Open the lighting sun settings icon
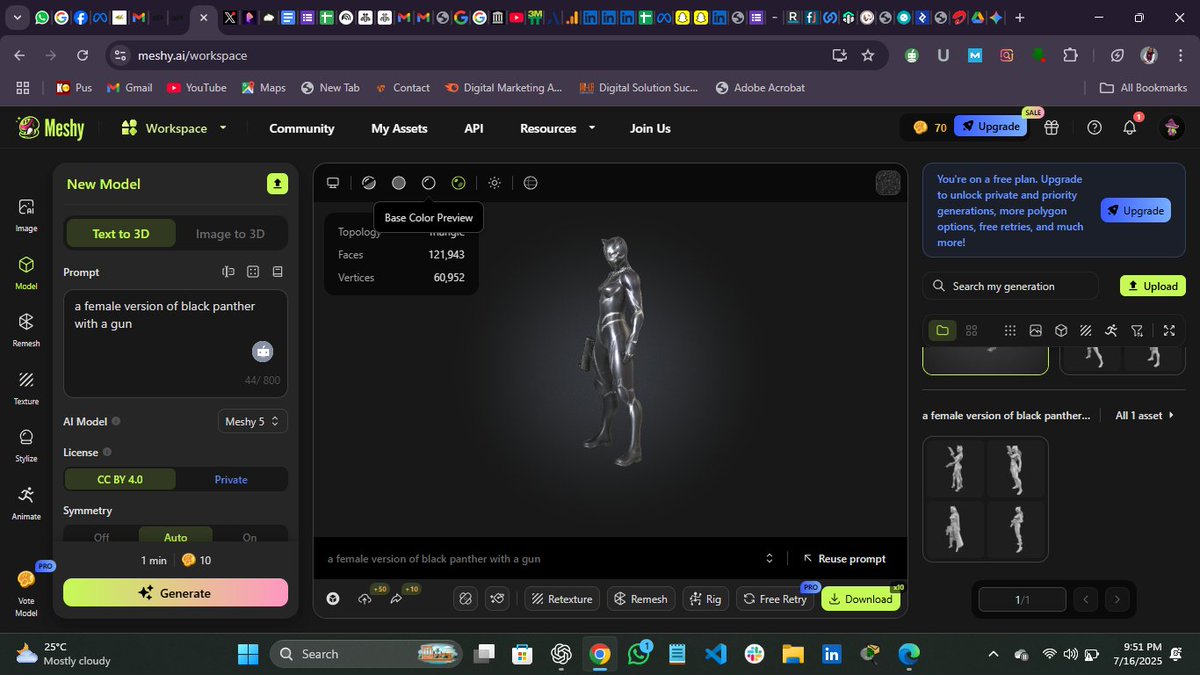The height and width of the screenshot is (675, 1200). 494,183
